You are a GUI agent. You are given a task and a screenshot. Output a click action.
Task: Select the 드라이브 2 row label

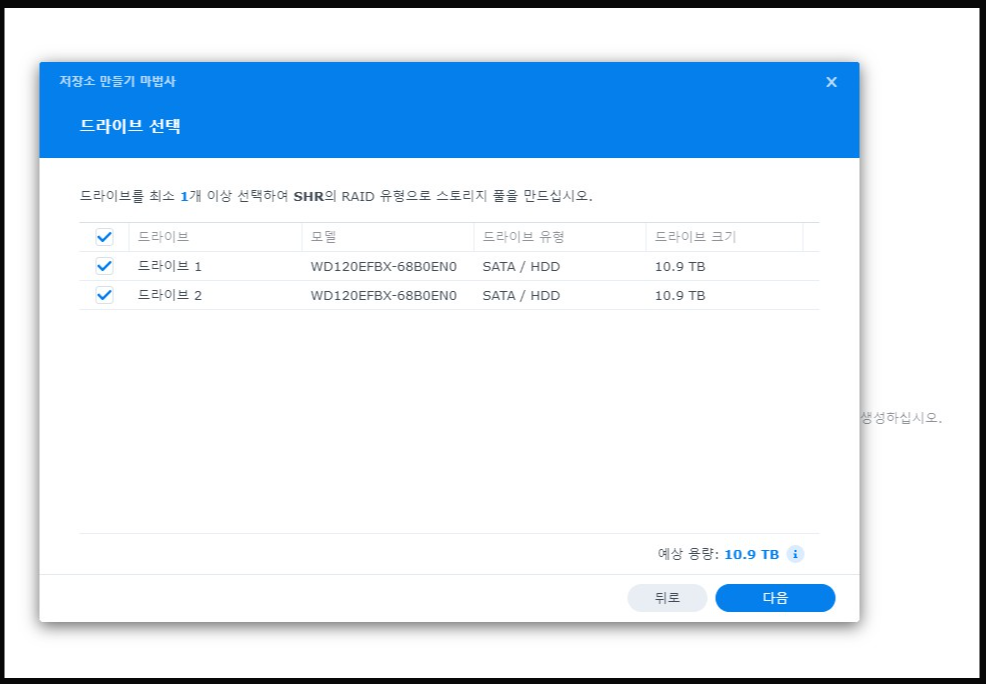pyautogui.click(x=170, y=295)
